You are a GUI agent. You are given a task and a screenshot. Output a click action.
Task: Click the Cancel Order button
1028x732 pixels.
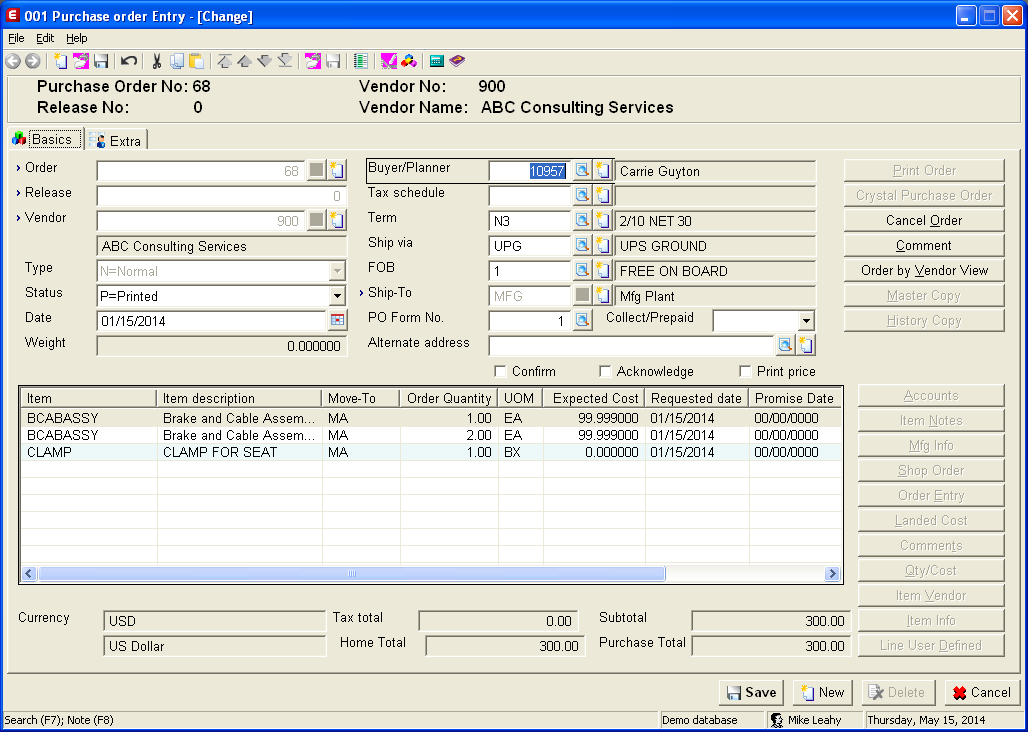[924, 220]
